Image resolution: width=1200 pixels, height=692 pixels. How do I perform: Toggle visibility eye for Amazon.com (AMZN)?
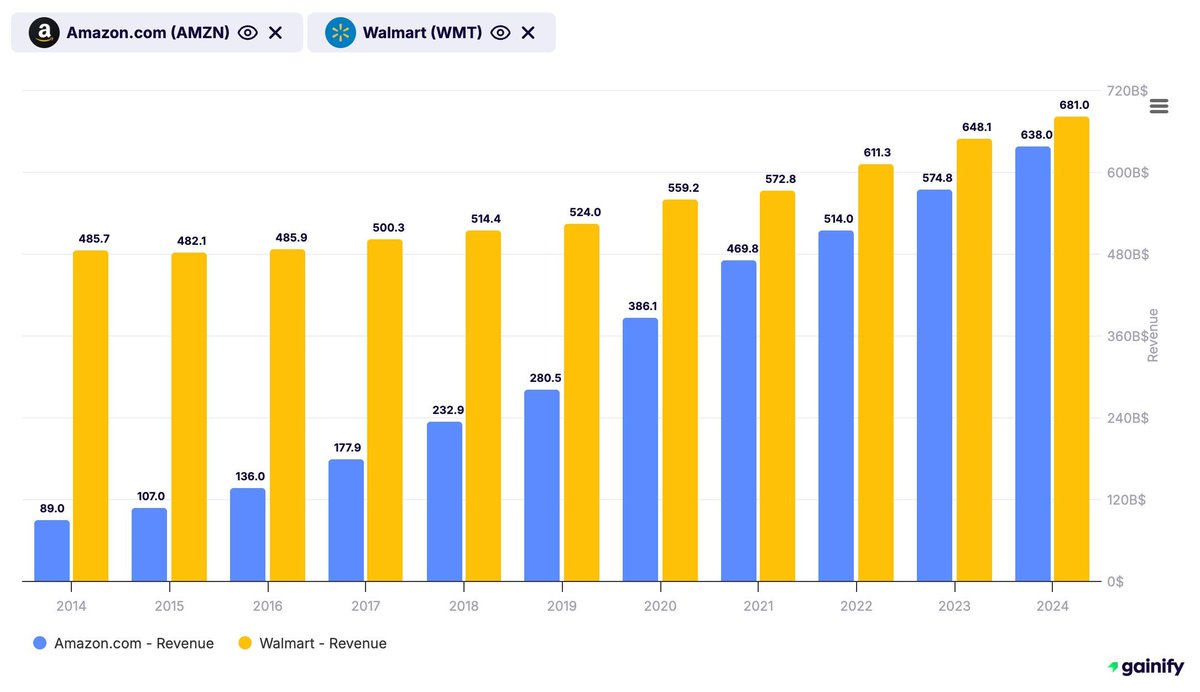tap(248, 33)
